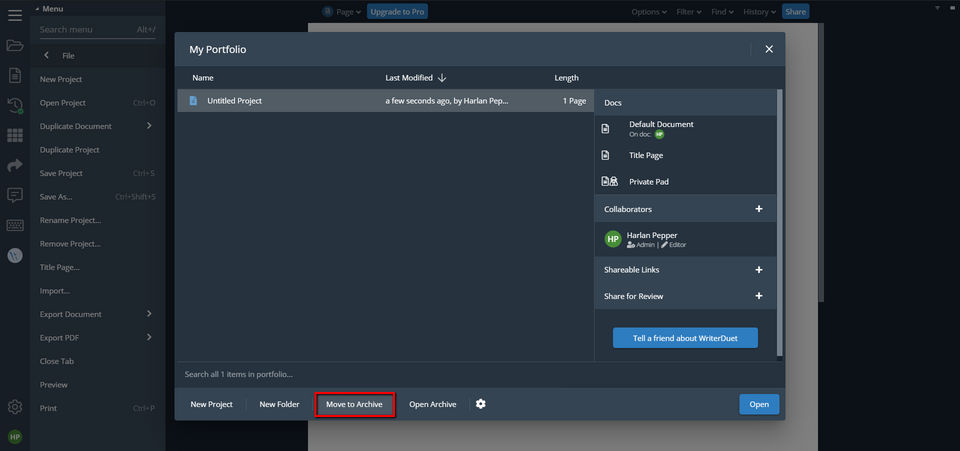
Task: Click the Collaborators section header
Action: point(685,209)
